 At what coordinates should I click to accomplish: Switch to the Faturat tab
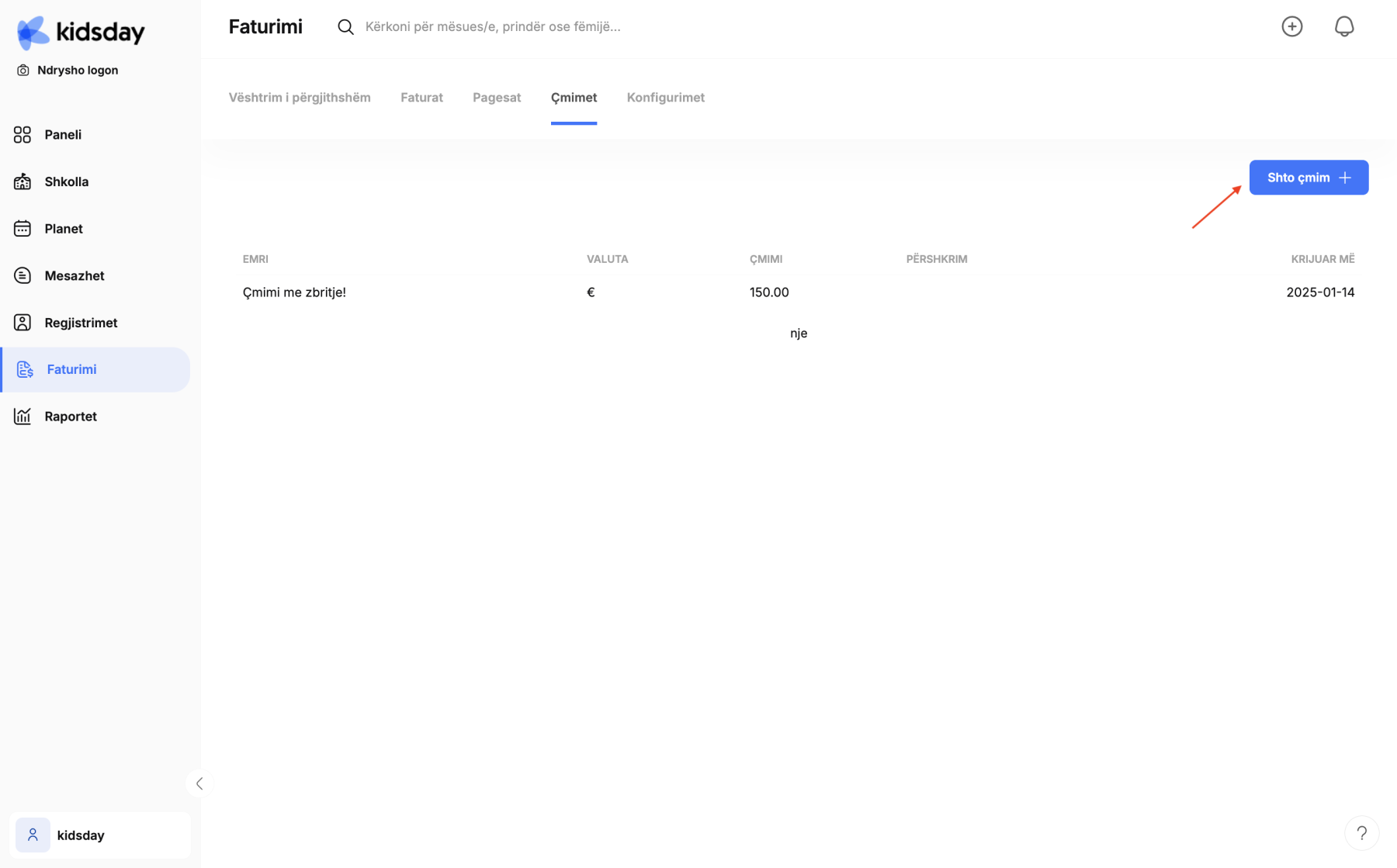tap(421, 98)
